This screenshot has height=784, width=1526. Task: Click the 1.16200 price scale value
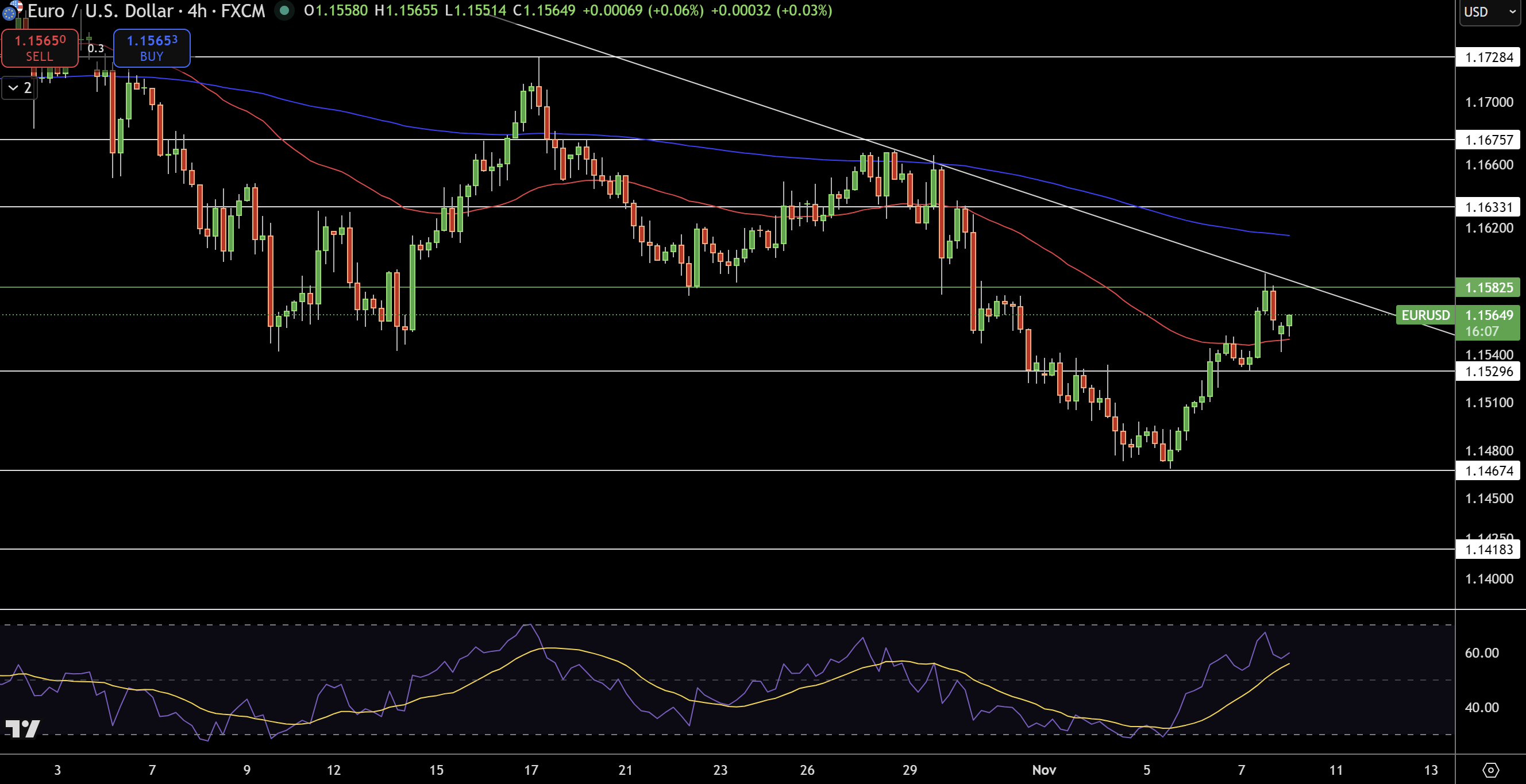[1489, 227]
